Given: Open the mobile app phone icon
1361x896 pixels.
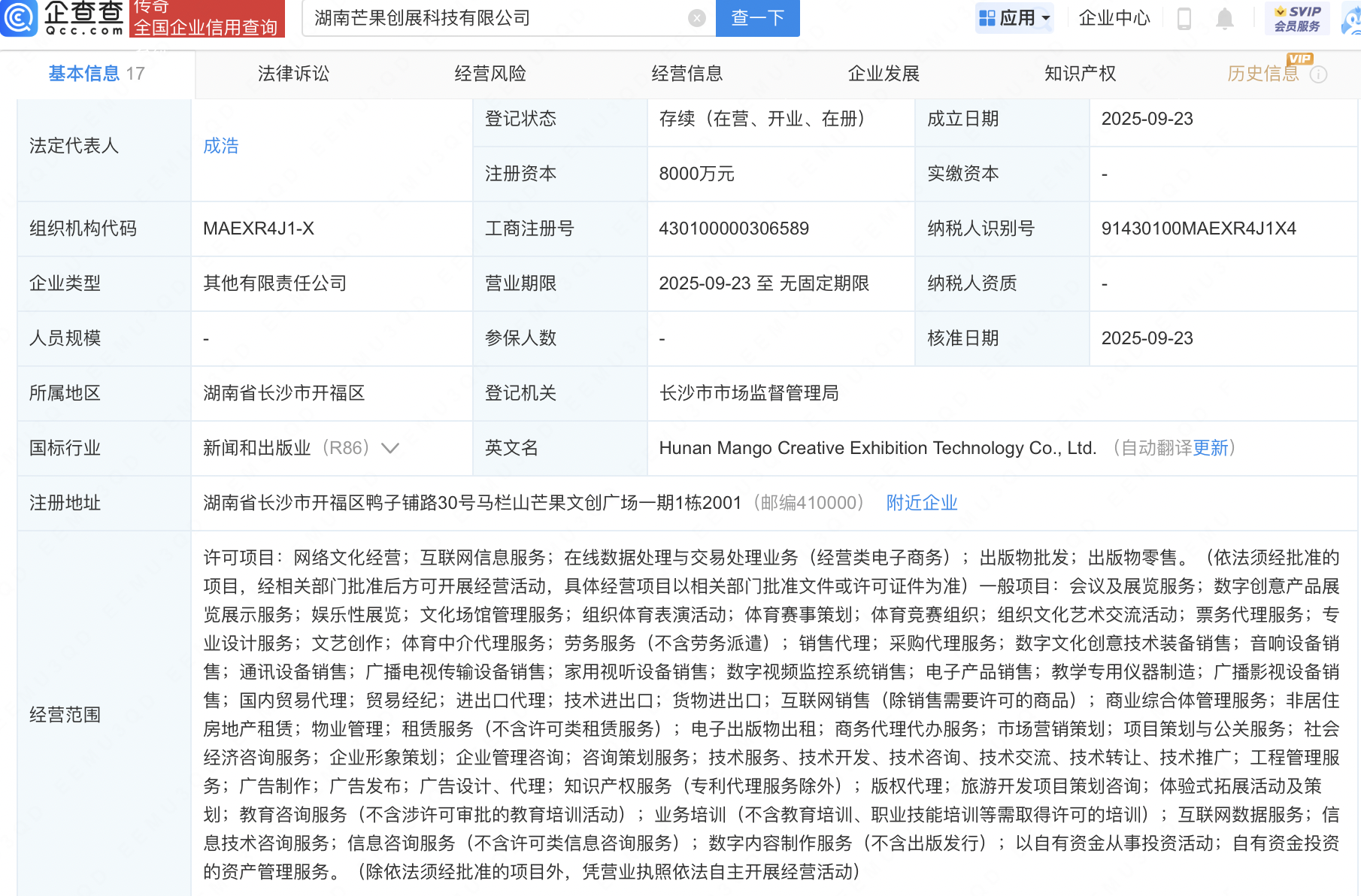Looking at the screenshot, I should [x=1184, y=18].
